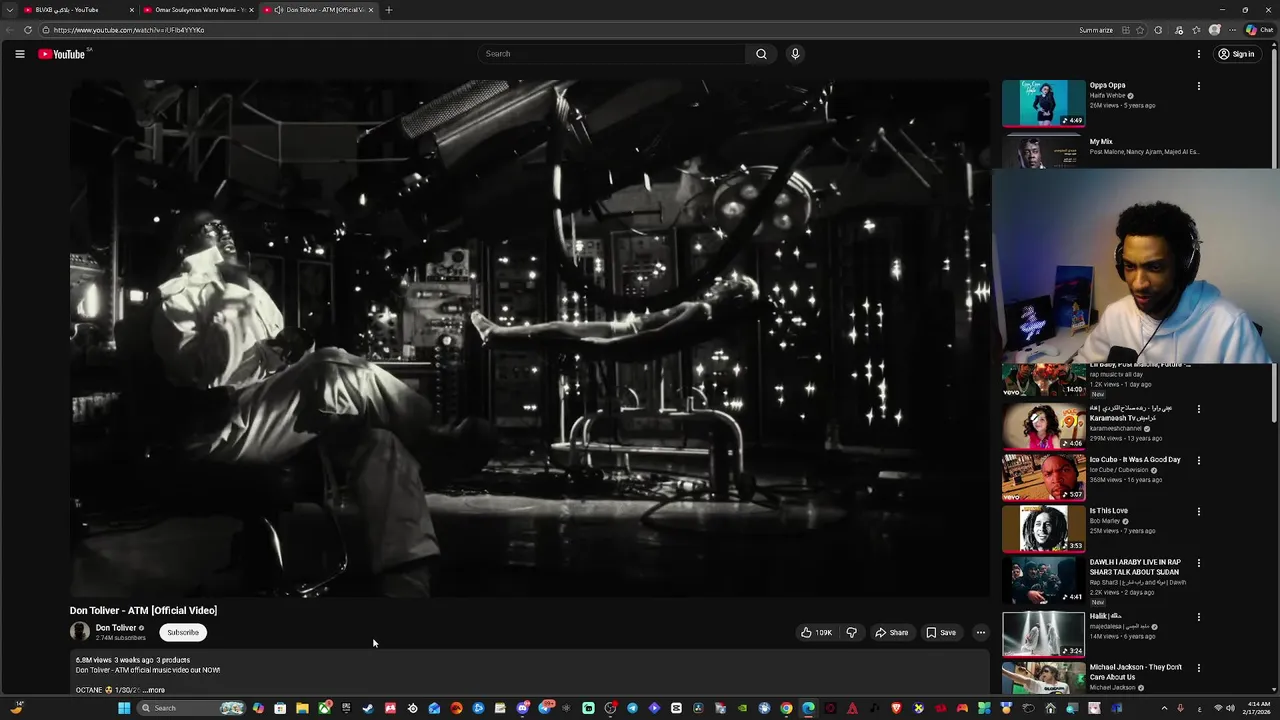Open the My Mix playlist thumbnail

pos(1043,153)
